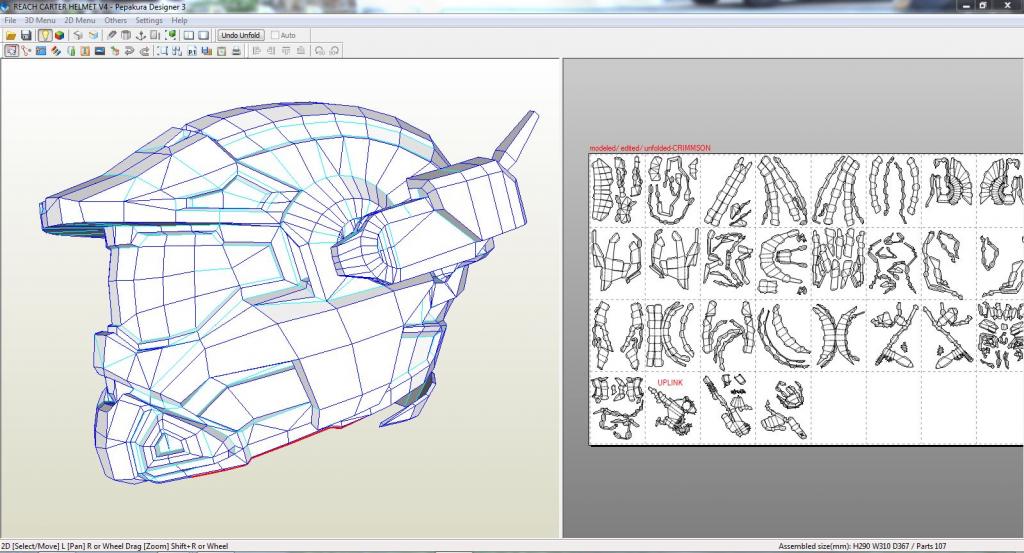Open the Help menu
Image resolution: width=1024 pixels, height=553 pixels.
point(180,20)
